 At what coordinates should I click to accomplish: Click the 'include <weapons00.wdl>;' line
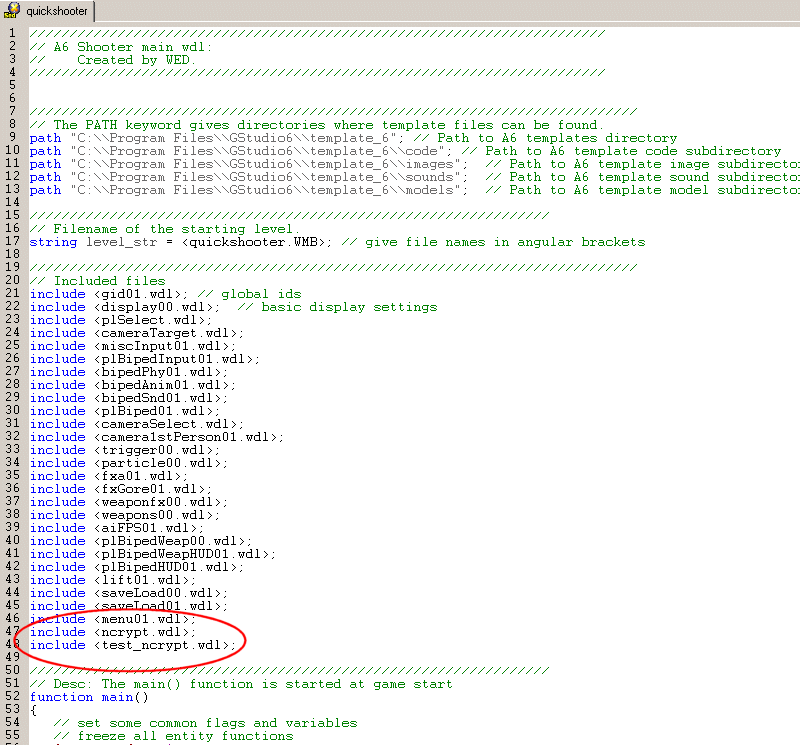[x=124, y=515]
